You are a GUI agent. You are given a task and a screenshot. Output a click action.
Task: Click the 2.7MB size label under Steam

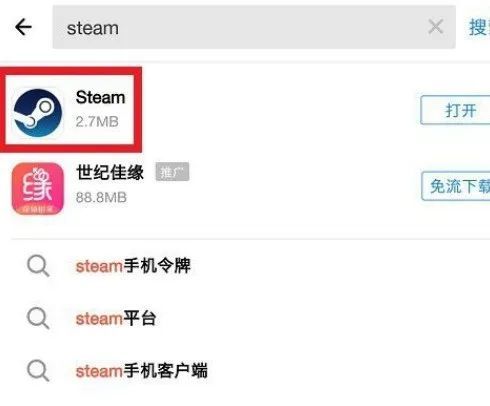(x=97, y=122)
